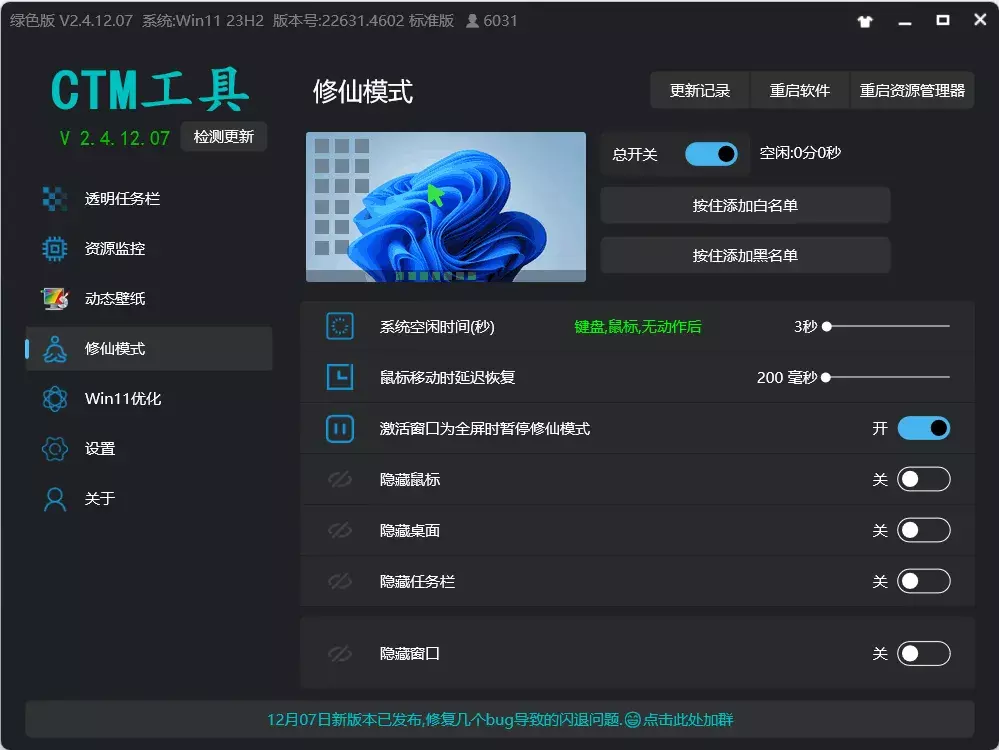Click the 点击此处加群 link

tap(688, 720)
